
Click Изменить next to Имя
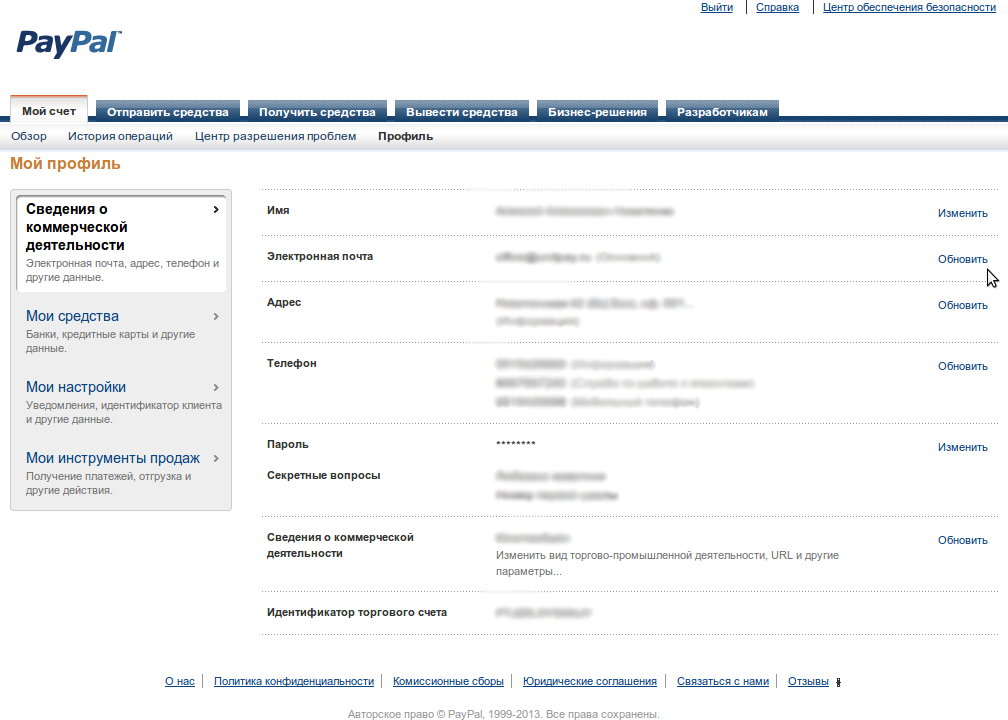coord(962,213)
